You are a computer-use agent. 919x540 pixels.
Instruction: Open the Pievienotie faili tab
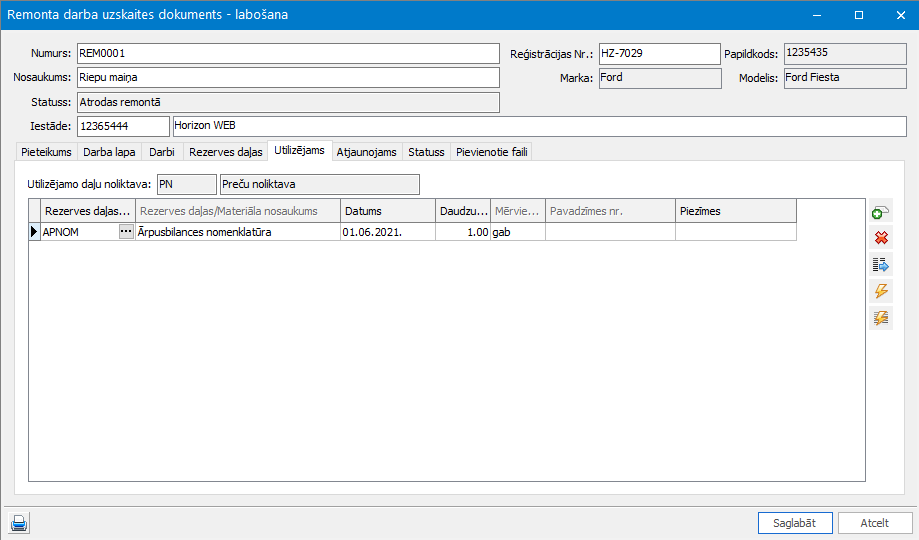coord(492,152)
